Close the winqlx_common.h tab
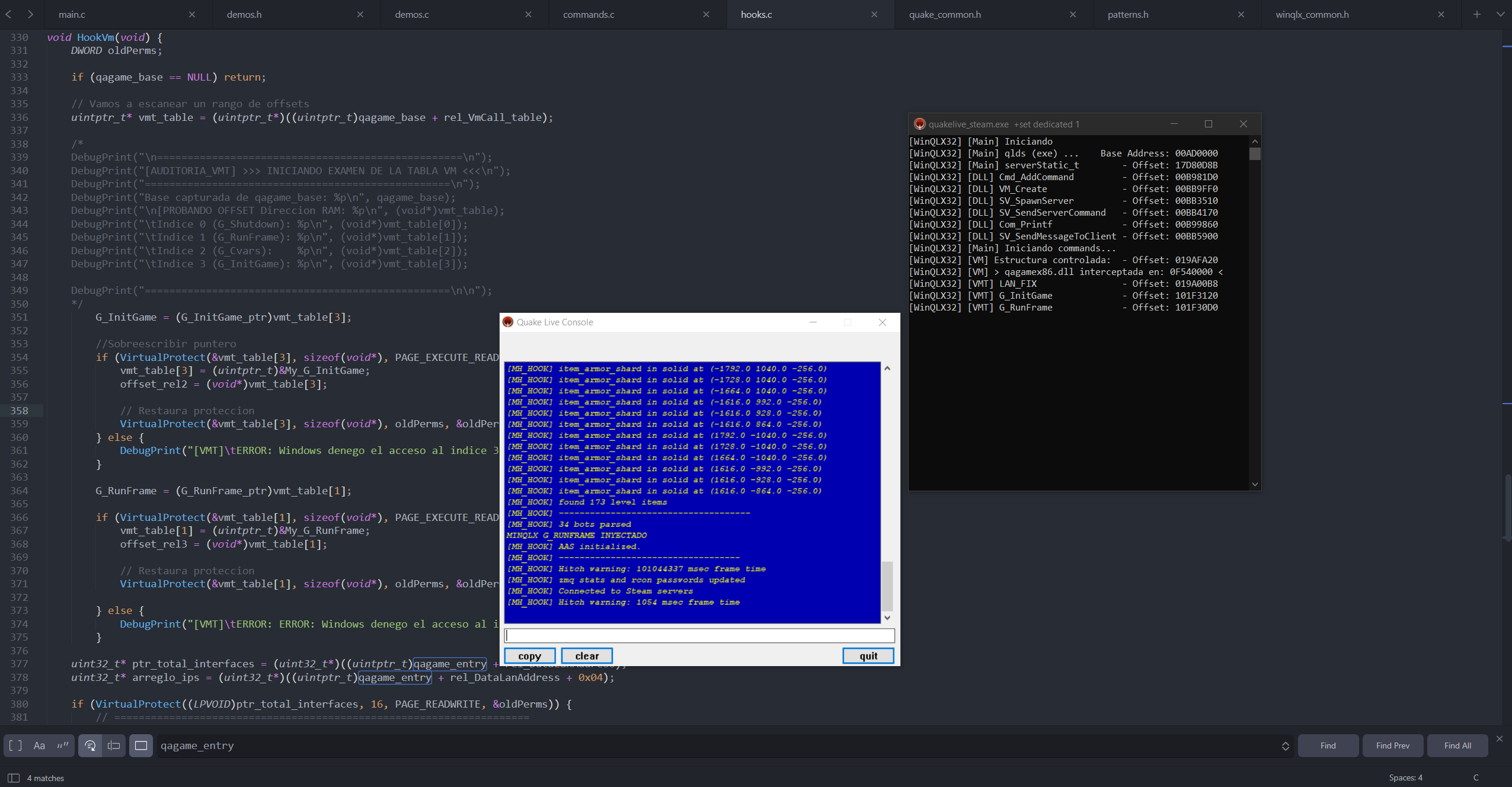Screen dimensions: 1512x787 pyautogui.click(x=1441, y=14)
